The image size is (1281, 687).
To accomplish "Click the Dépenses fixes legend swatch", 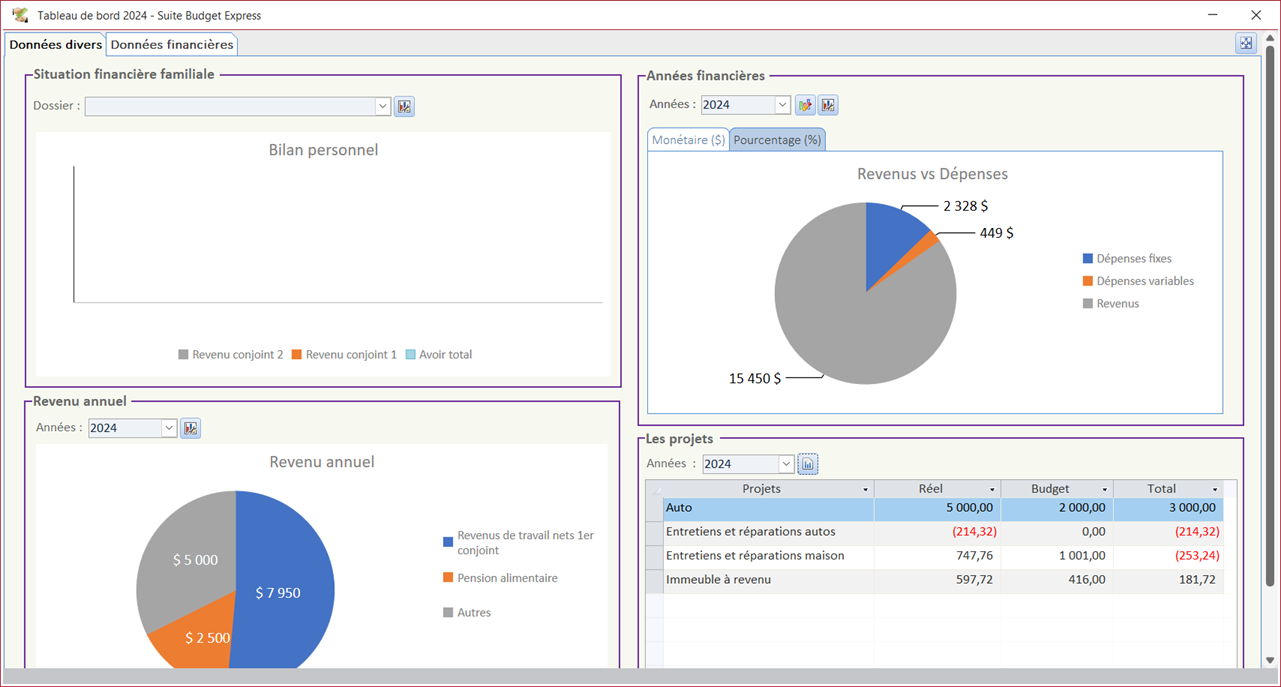I will pyautogui.click(x=1087, y=258).
